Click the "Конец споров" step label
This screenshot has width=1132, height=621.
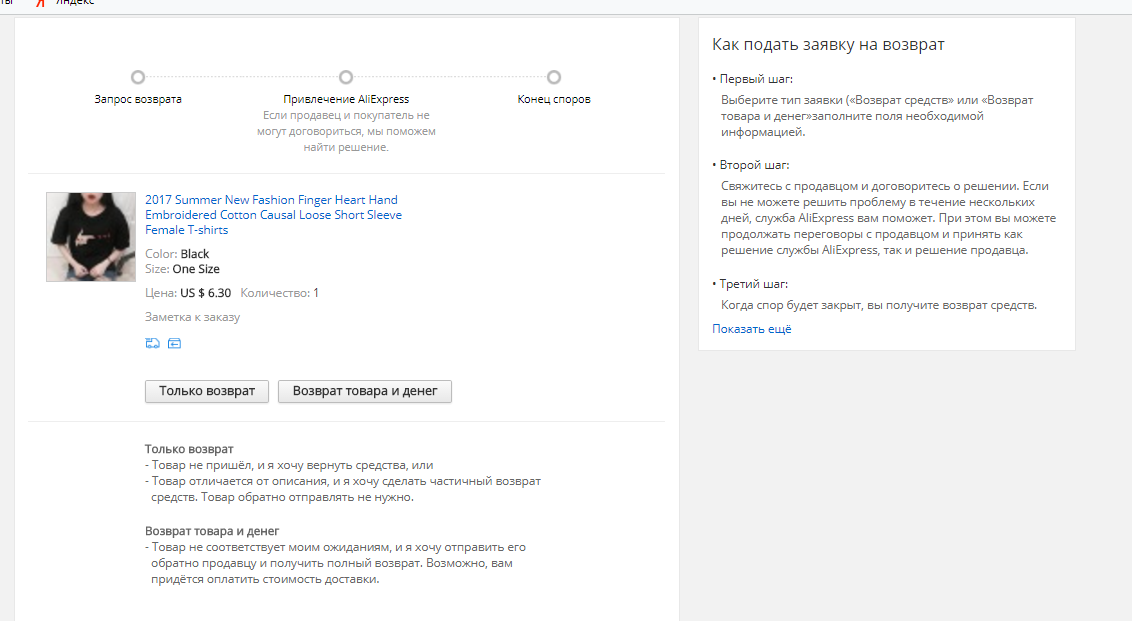click(554, 99)
